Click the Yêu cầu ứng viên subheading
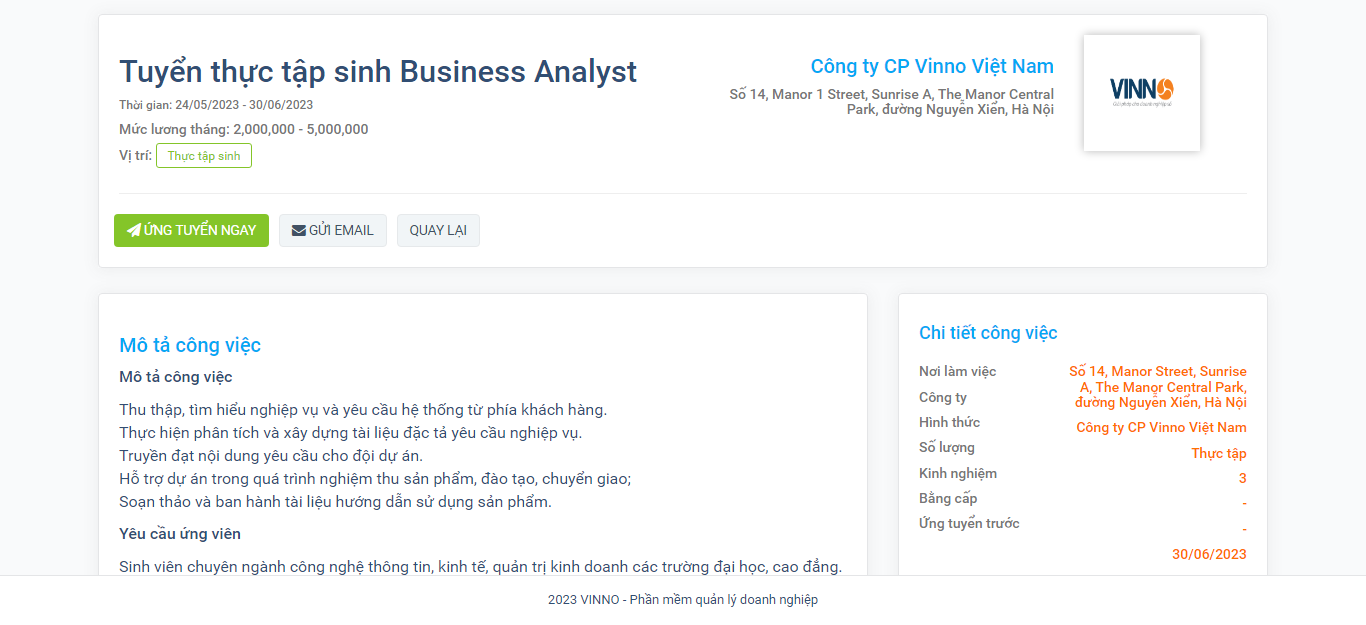 tap(180, 534)
